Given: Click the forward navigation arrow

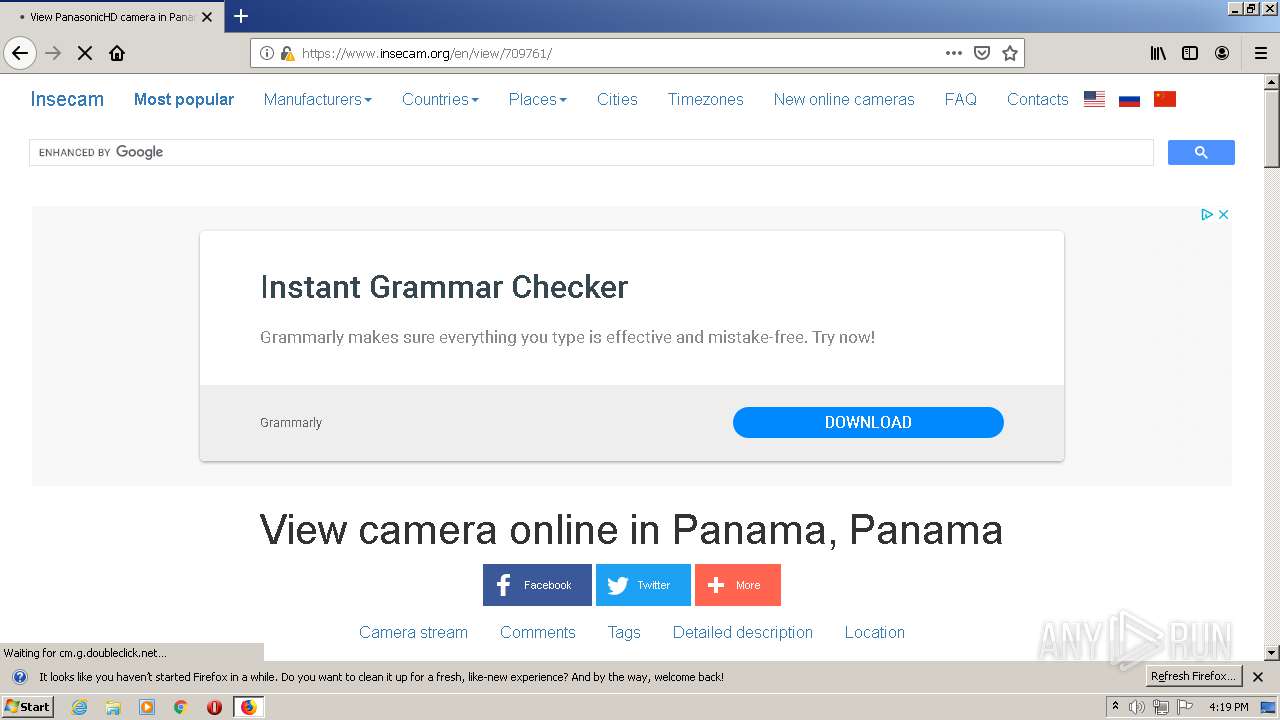Looking at the screenshot, I should click(x=54, y=53).
